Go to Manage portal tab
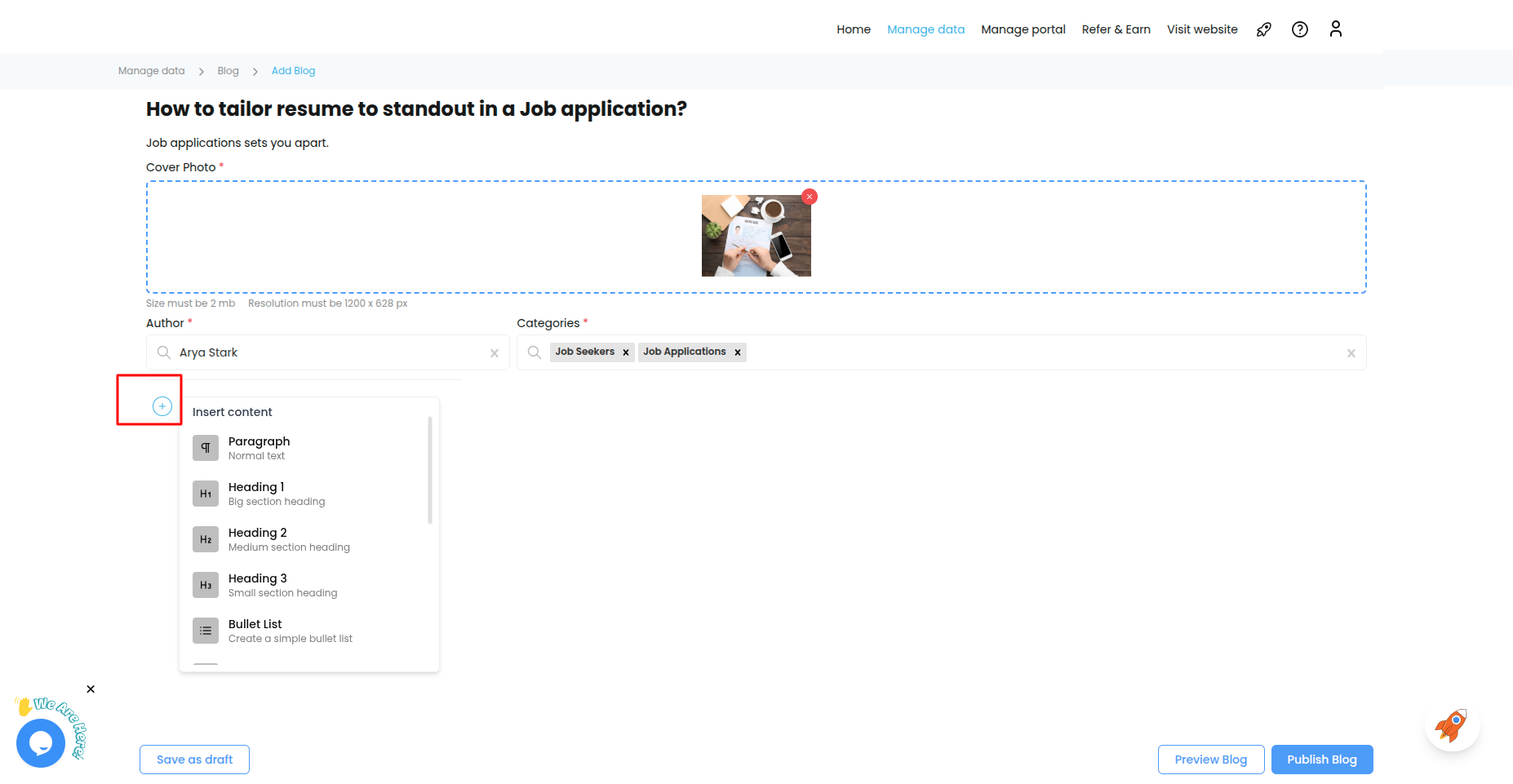 point(1023,29)
